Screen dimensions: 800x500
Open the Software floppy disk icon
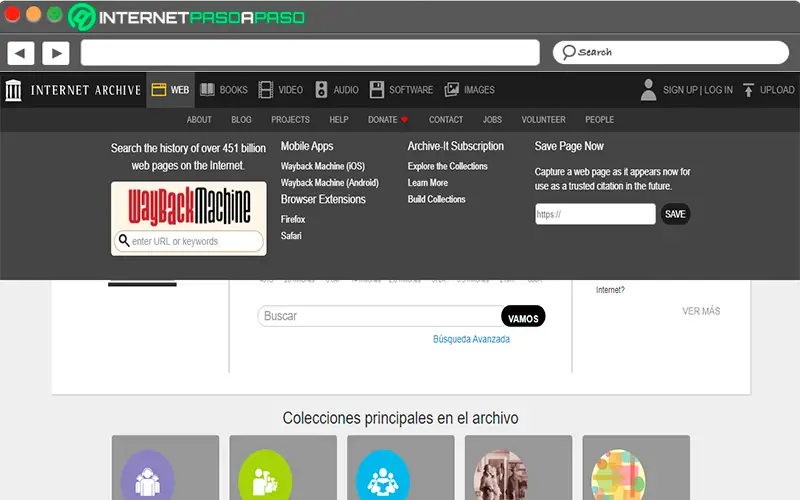(377, 90)
